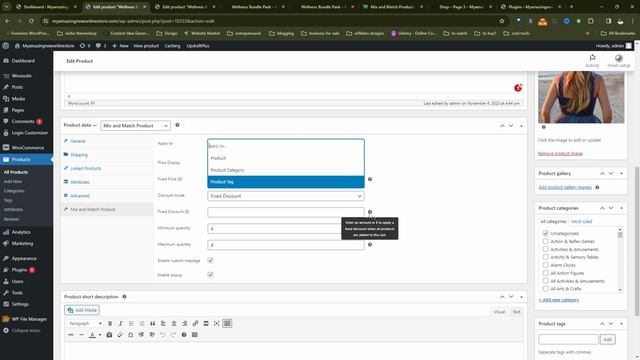The image size is (640, 360).
Task: Toggle the toolbar toggle (kitchen sink) icon
Action: point(227,323)
